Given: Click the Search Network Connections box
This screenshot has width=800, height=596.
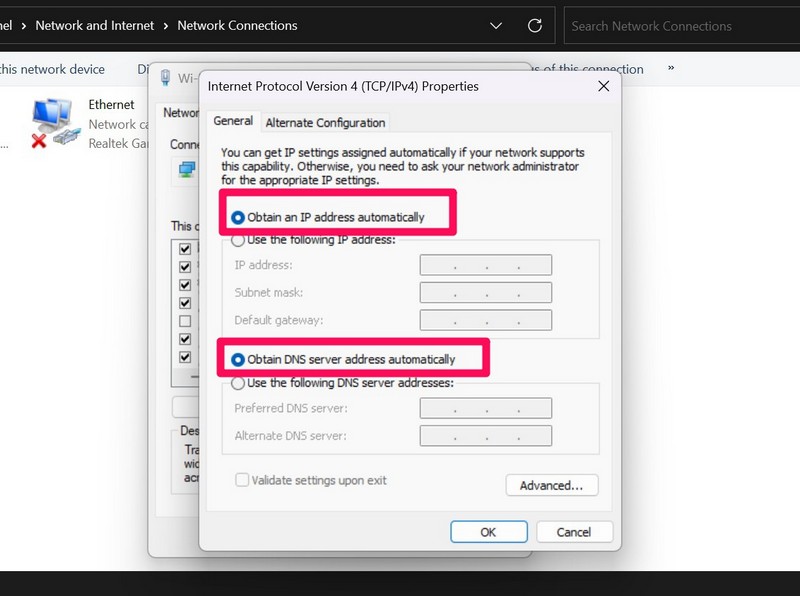Looking at the screenshot, I should click(680, 26).
